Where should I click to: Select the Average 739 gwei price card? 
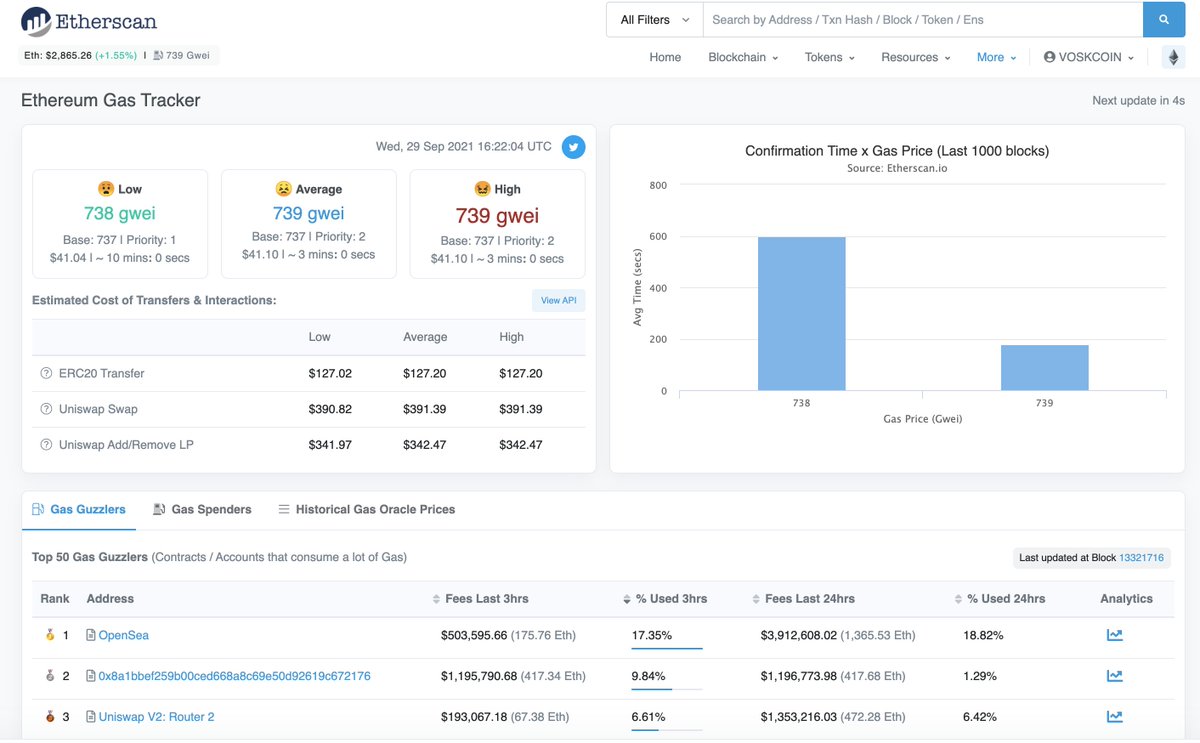click(309, 223)
